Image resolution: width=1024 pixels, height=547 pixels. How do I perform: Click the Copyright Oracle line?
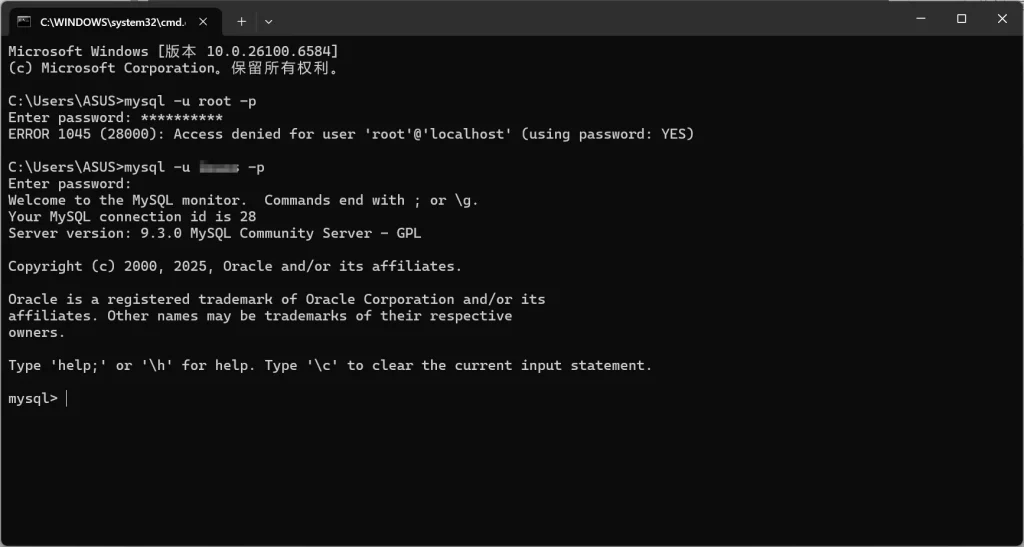point(235,266)
